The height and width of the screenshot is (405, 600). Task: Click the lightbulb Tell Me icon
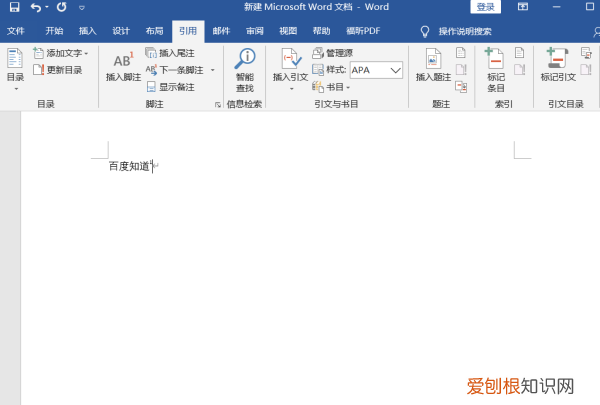pos(425,31)
